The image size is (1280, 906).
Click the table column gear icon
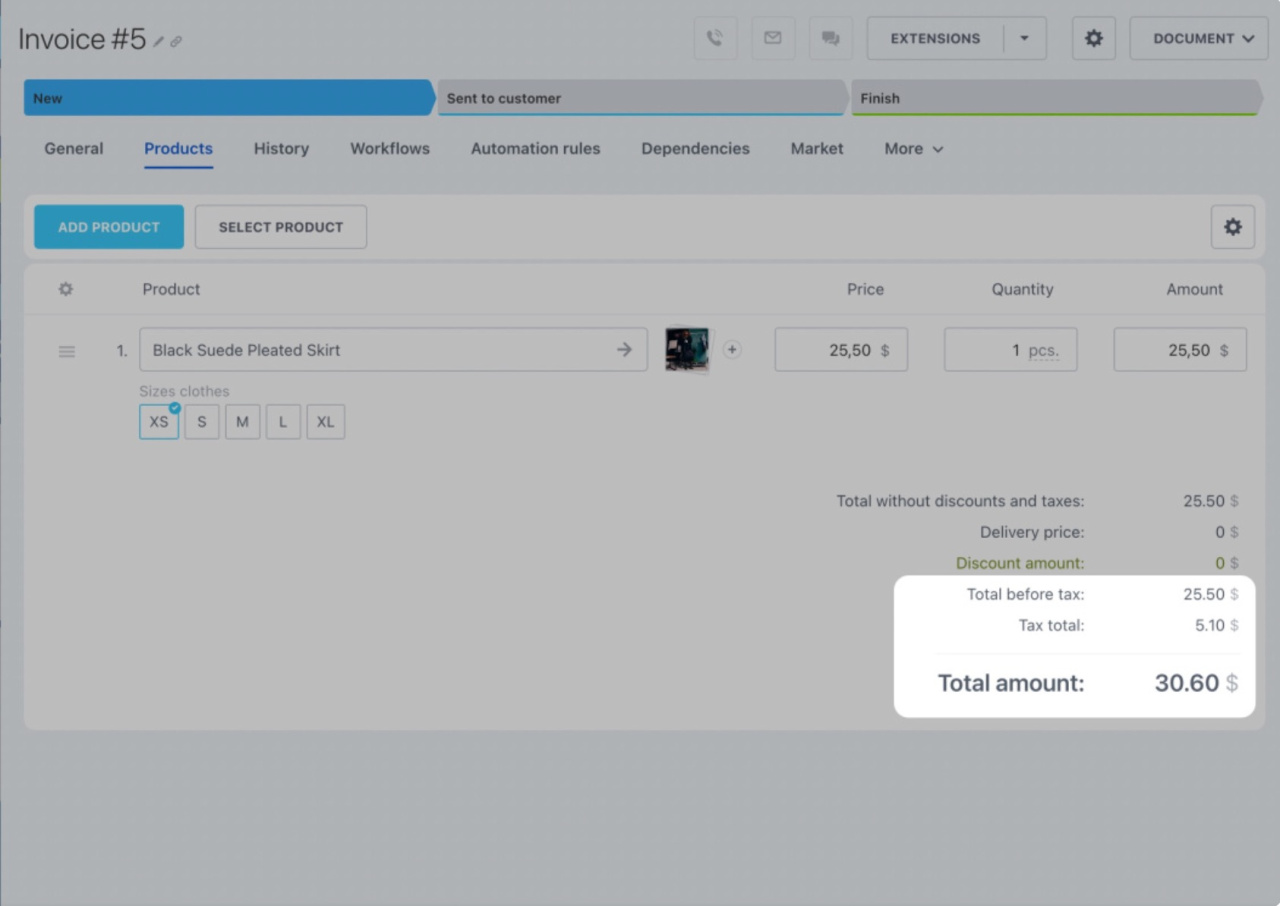point(66,289)
